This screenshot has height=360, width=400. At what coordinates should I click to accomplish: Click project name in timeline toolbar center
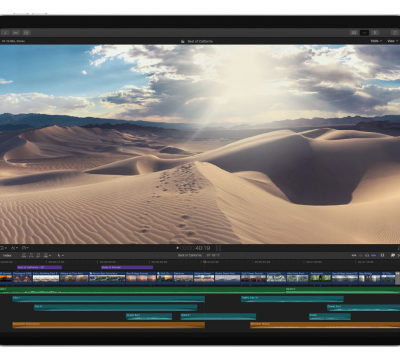(x=190, y=255)
